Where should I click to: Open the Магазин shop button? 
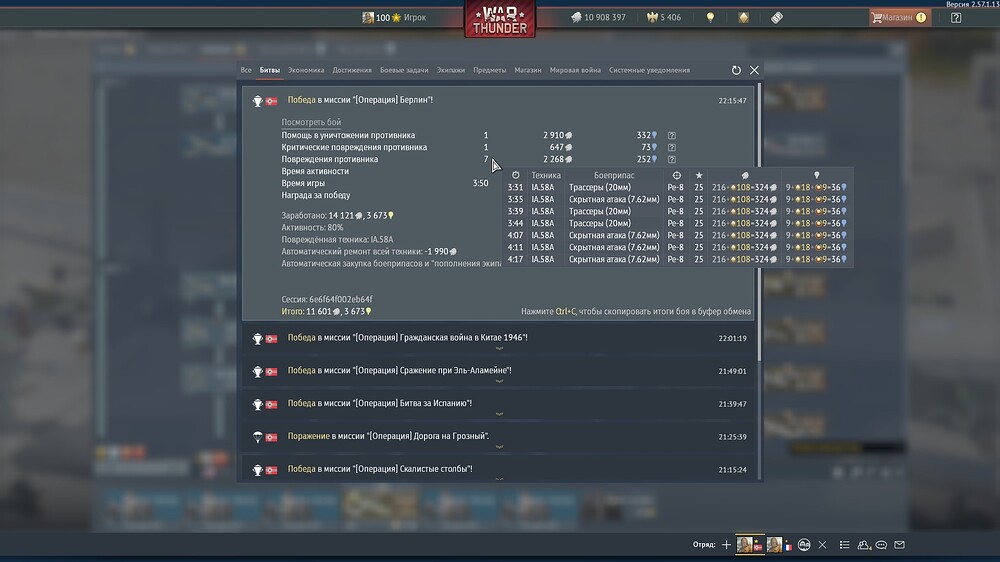[899, 18]
